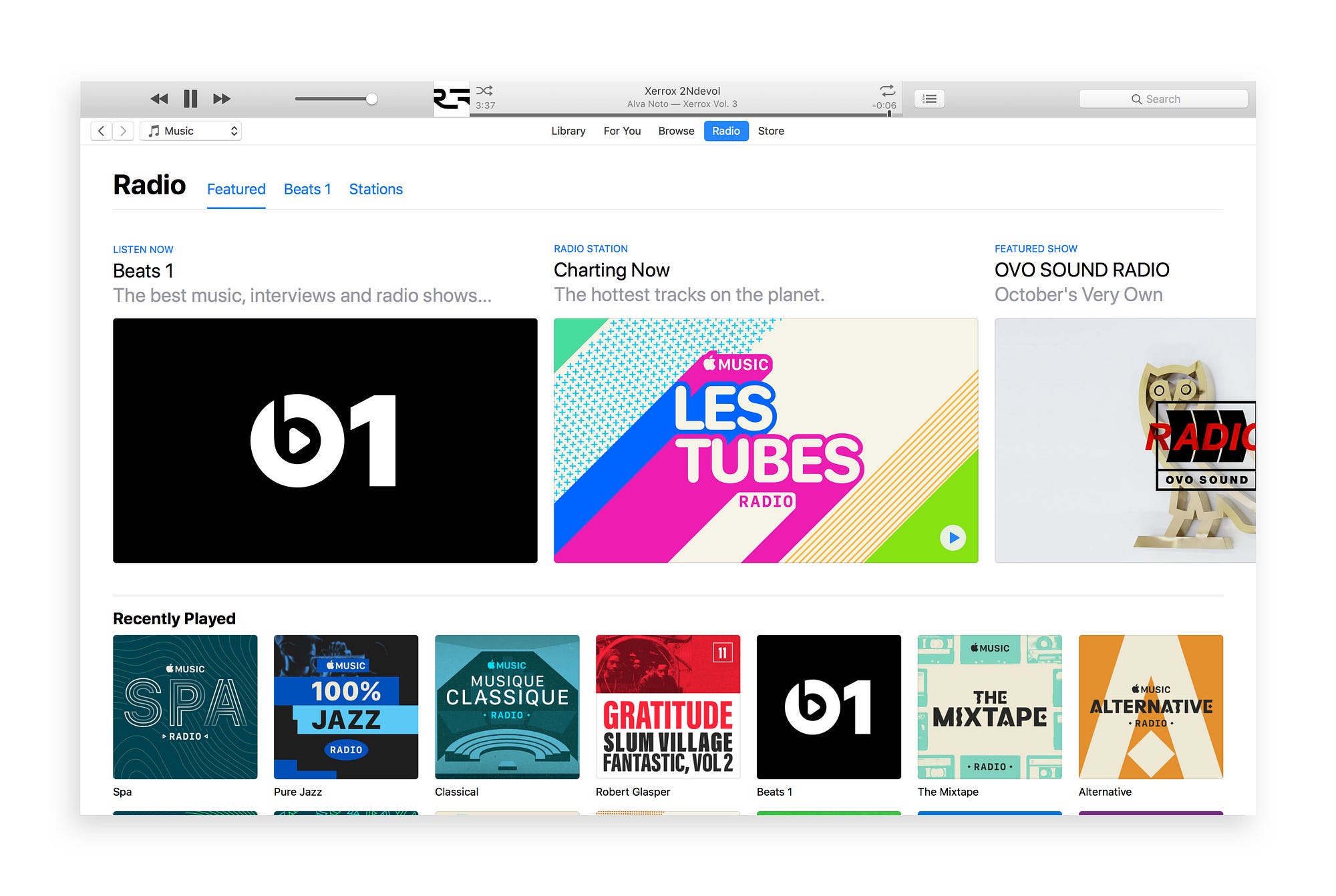Select the Radio tab
This screenshot has width=1336, height=896.
click(x=726, y=131)
